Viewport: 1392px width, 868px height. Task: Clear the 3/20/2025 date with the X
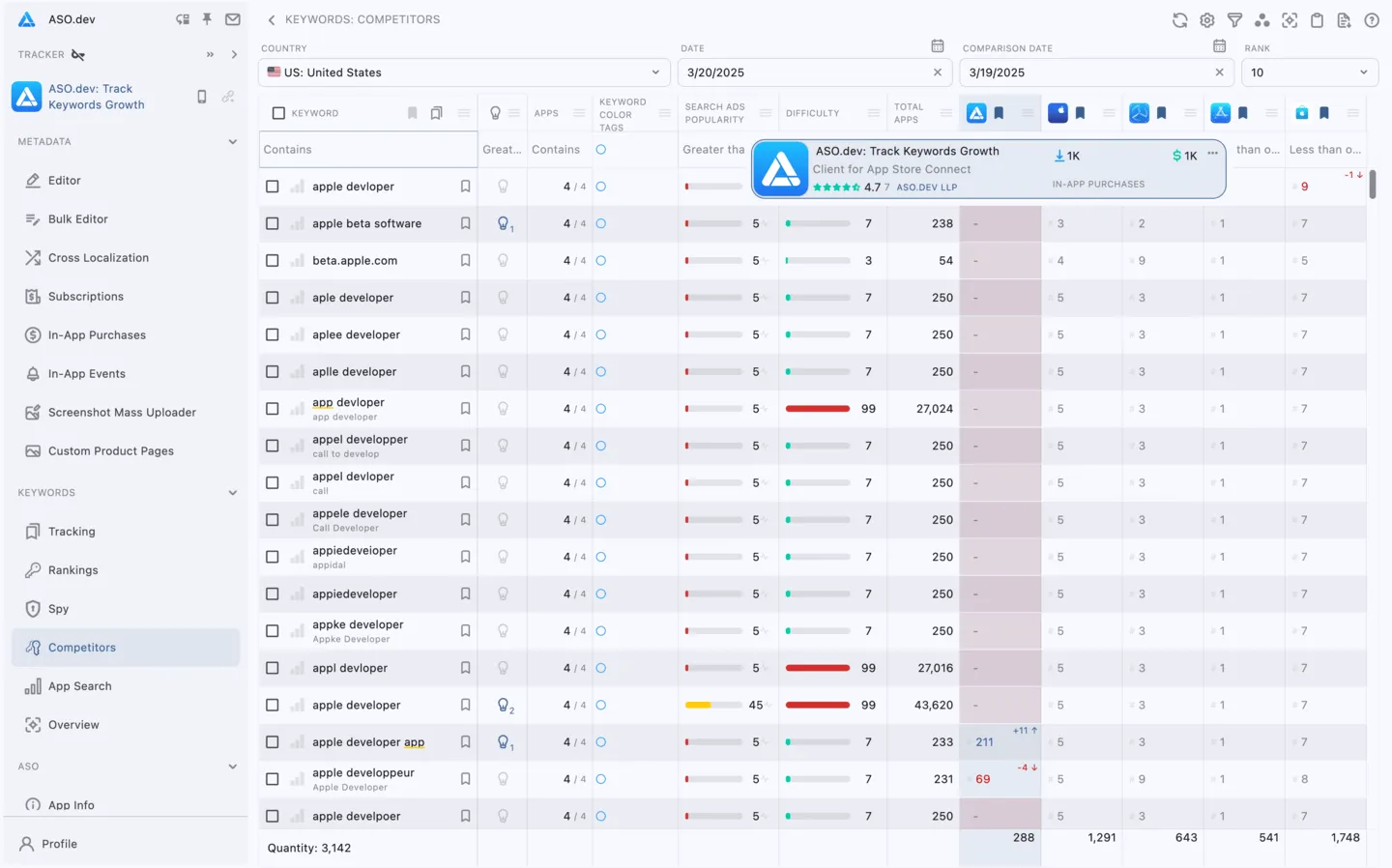pyautogui.click(x=937, y=72)
